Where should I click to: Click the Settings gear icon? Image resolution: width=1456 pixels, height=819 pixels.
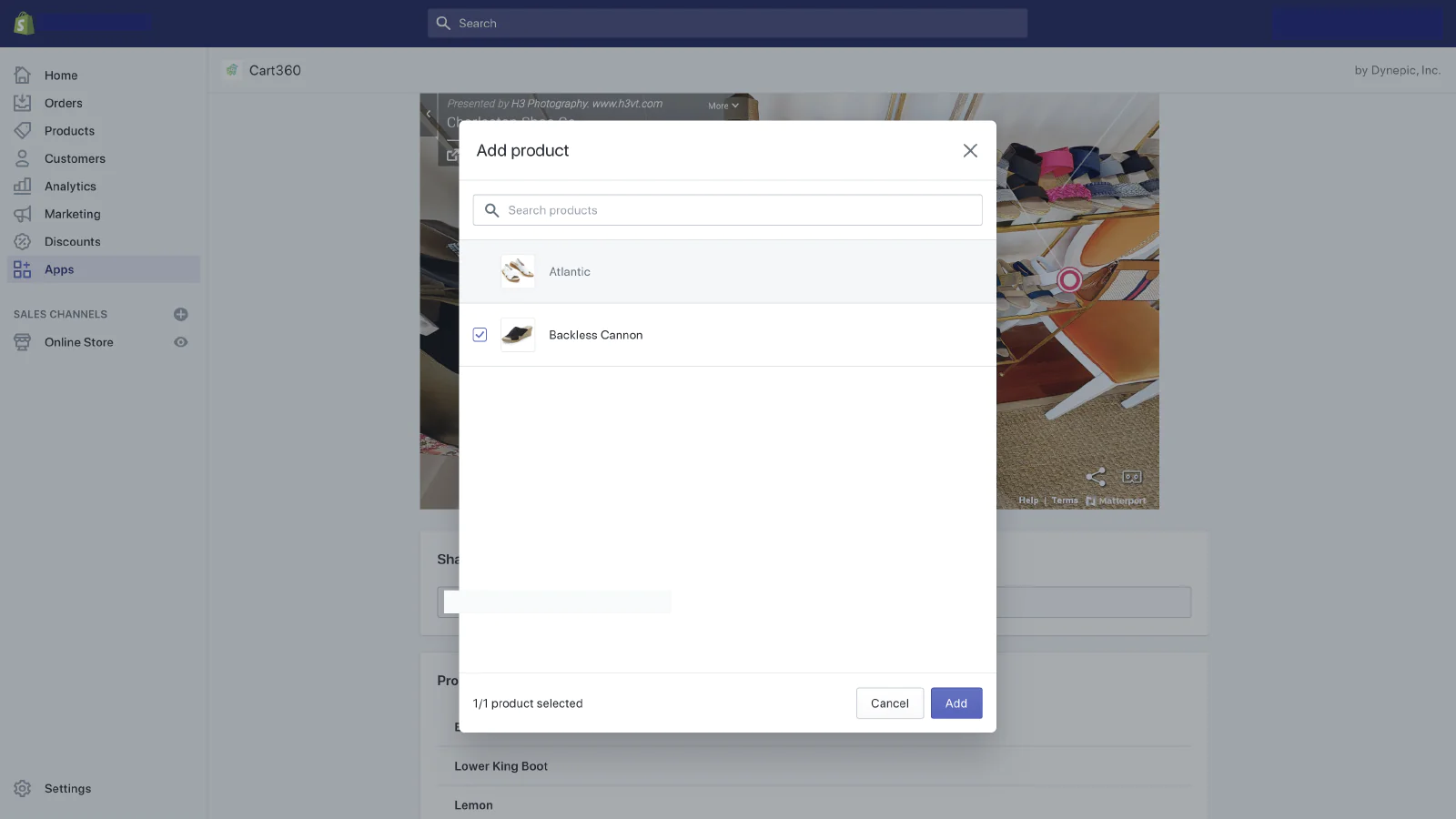23,789
